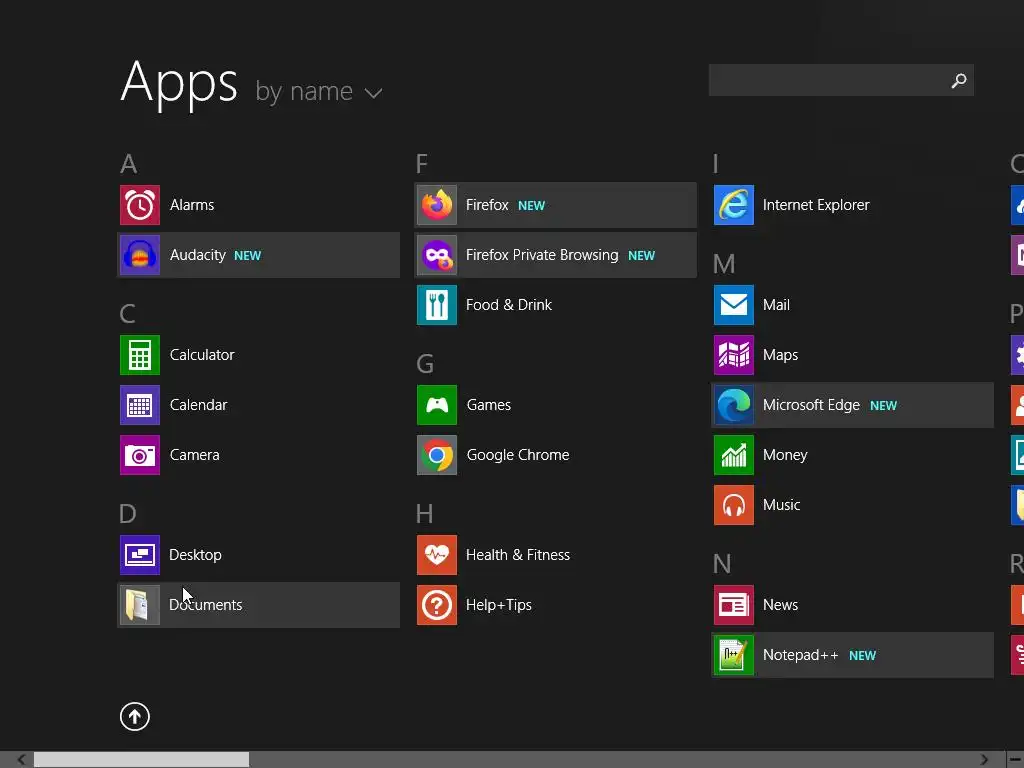Image resolution: width=1024 pixels, height=768 pixels.
Task: Select the letter C group header
Action: 128,314
